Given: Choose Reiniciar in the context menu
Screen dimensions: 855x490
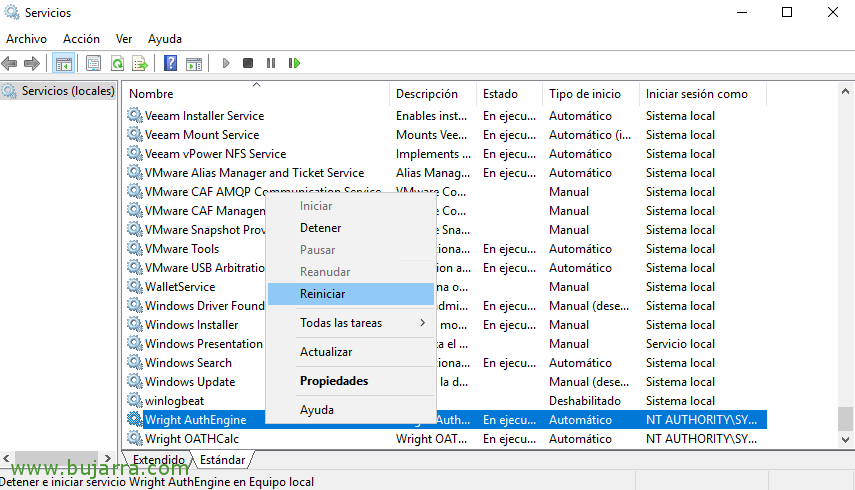Looking at the screenshot, I should 351,294.
